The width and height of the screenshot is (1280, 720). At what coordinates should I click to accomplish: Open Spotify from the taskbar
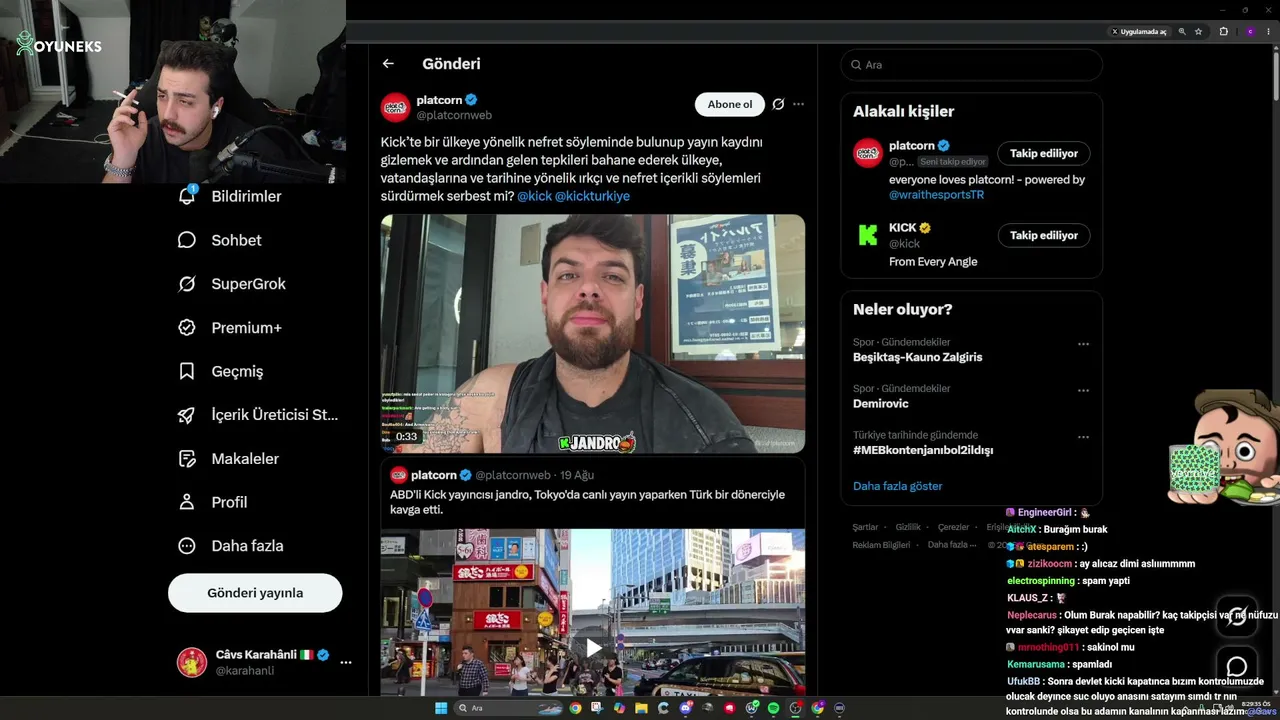coord(773,708)
